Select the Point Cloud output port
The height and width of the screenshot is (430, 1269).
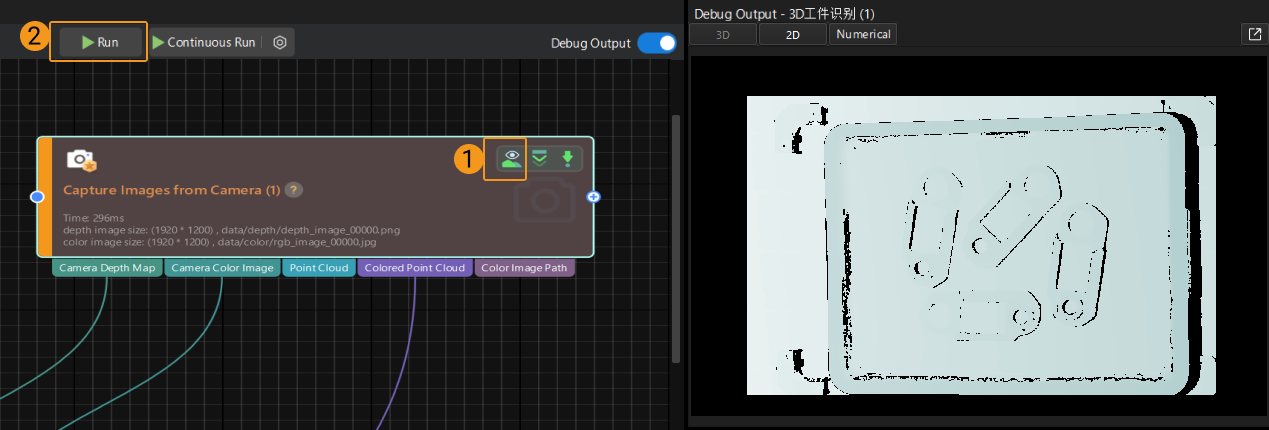point(318,268)
